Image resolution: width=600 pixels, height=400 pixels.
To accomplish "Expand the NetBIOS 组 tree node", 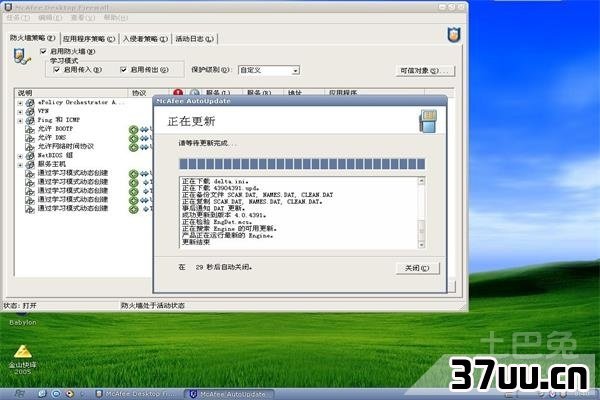I will point(20,156).
